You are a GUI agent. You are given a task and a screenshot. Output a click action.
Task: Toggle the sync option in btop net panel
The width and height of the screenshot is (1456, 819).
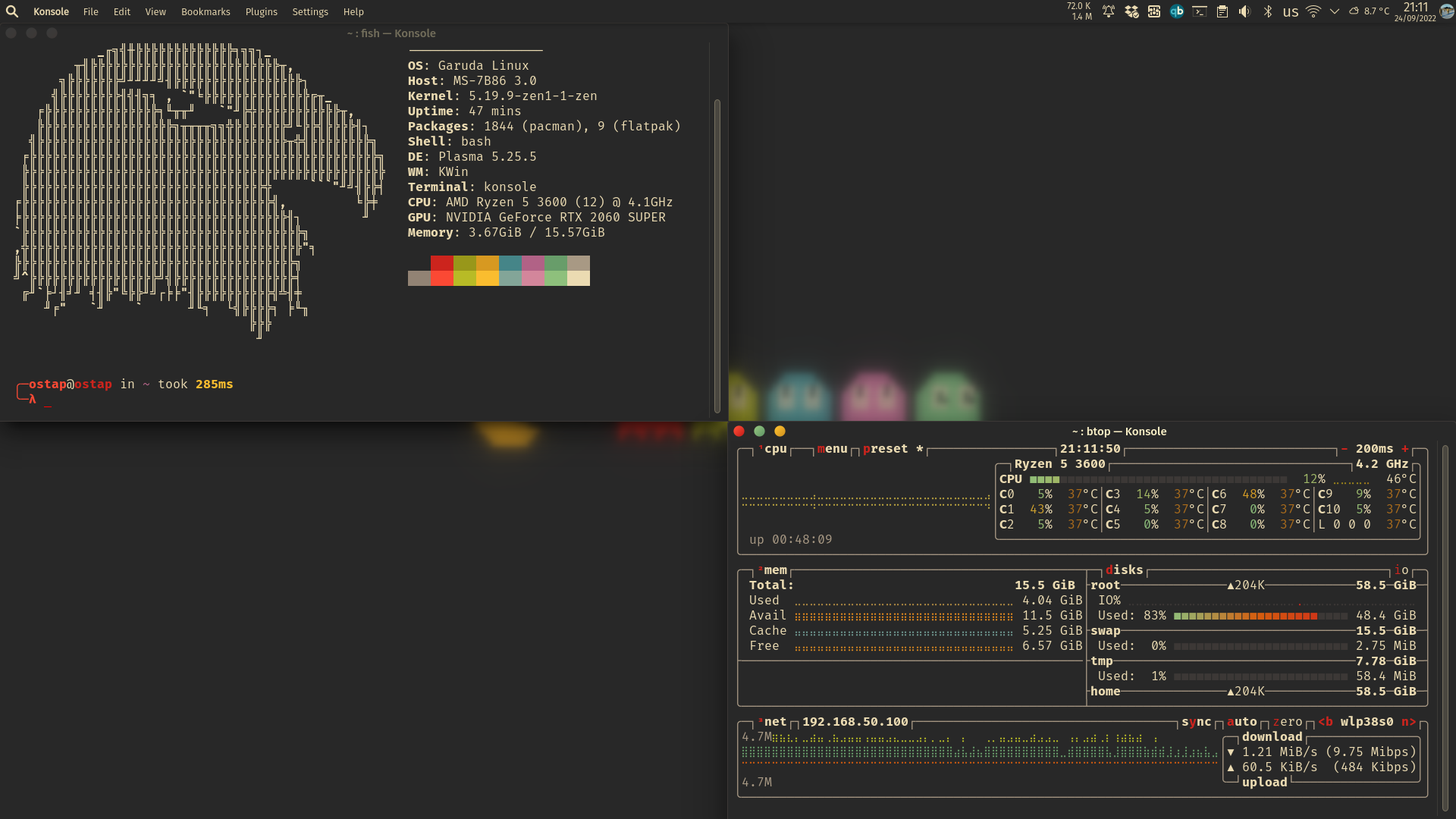1197,722
